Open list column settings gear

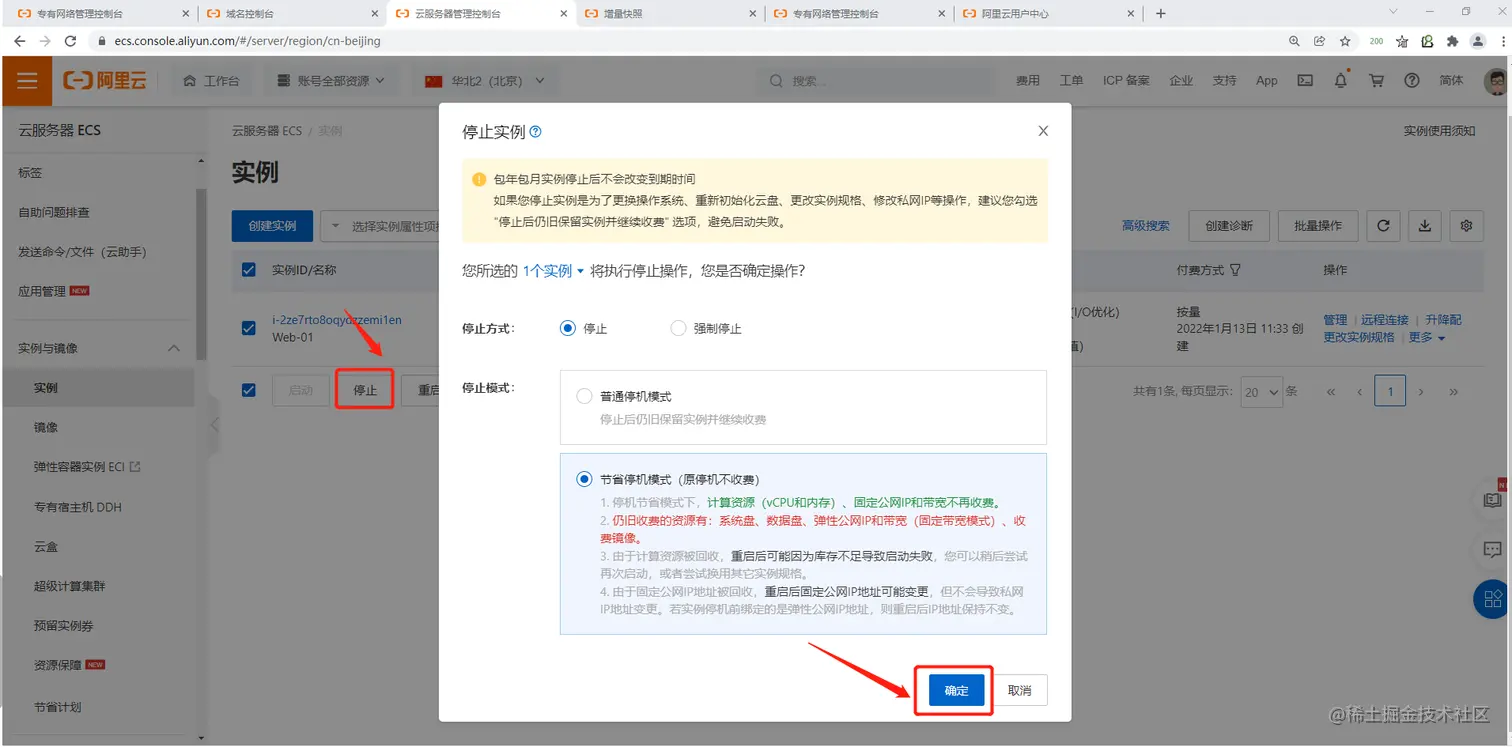[1467, 226]
